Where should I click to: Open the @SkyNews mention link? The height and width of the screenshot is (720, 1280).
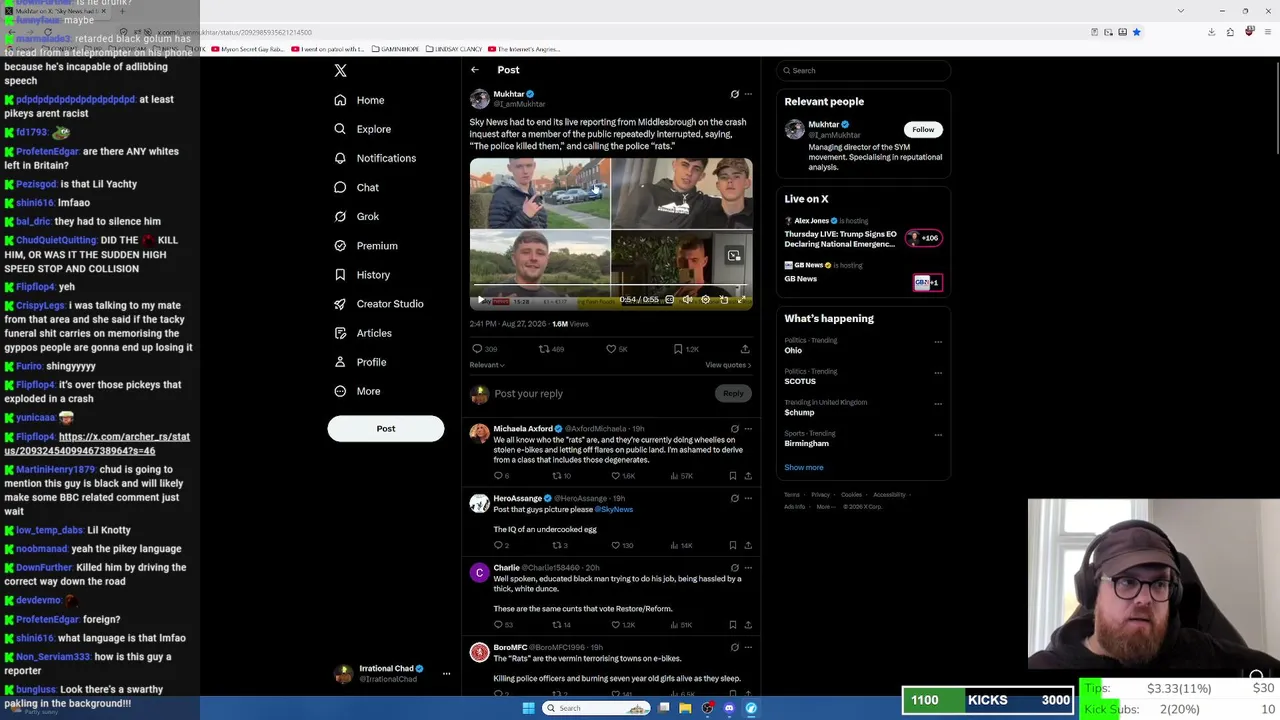(x=614, y=509)
